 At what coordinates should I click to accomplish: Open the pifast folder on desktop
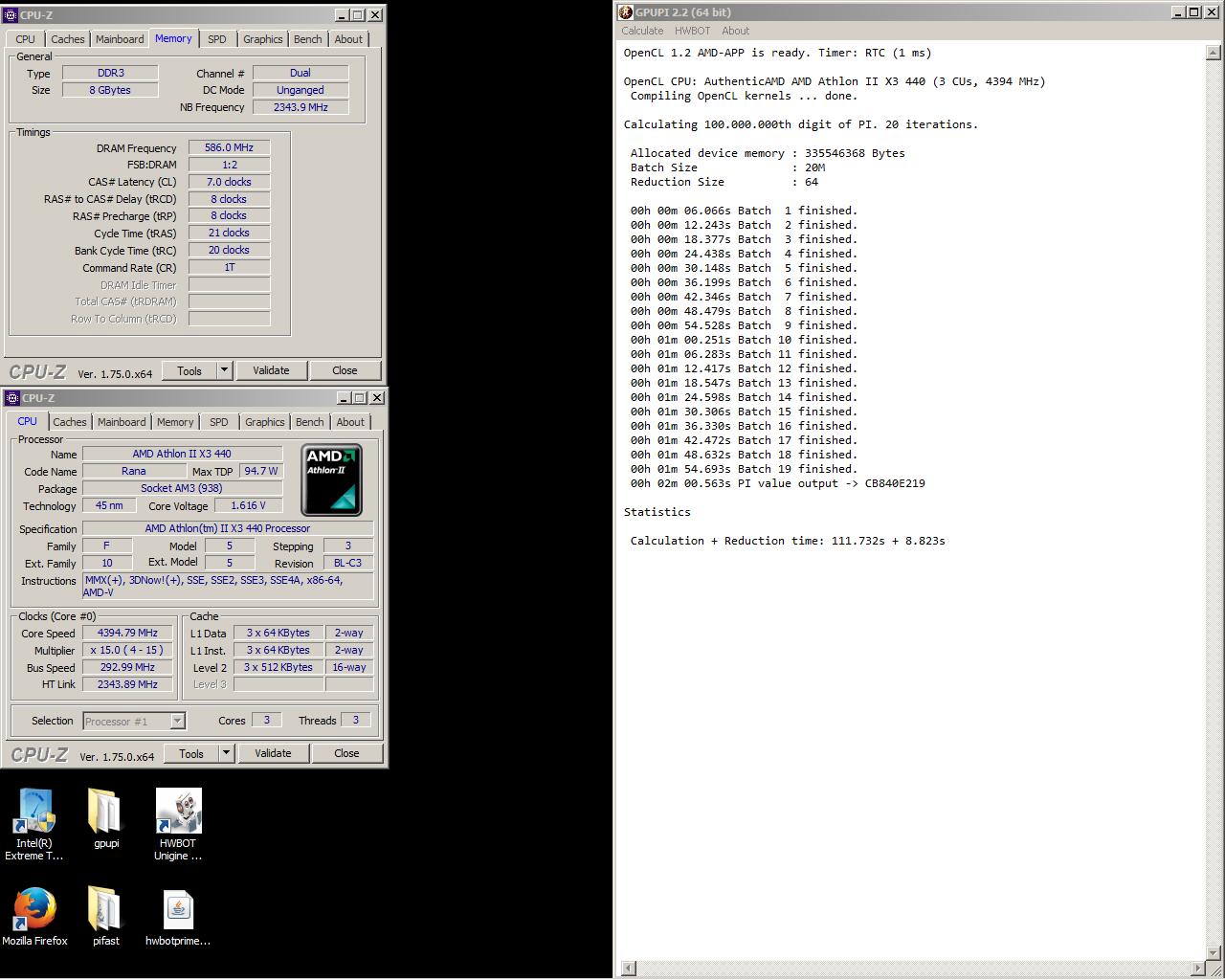click(105, 916)
